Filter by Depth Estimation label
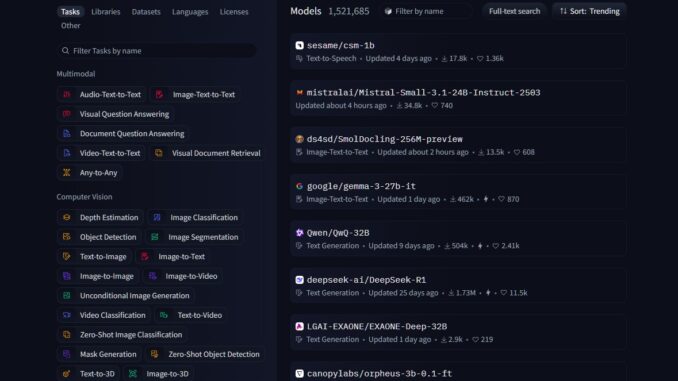 (109, 217)
